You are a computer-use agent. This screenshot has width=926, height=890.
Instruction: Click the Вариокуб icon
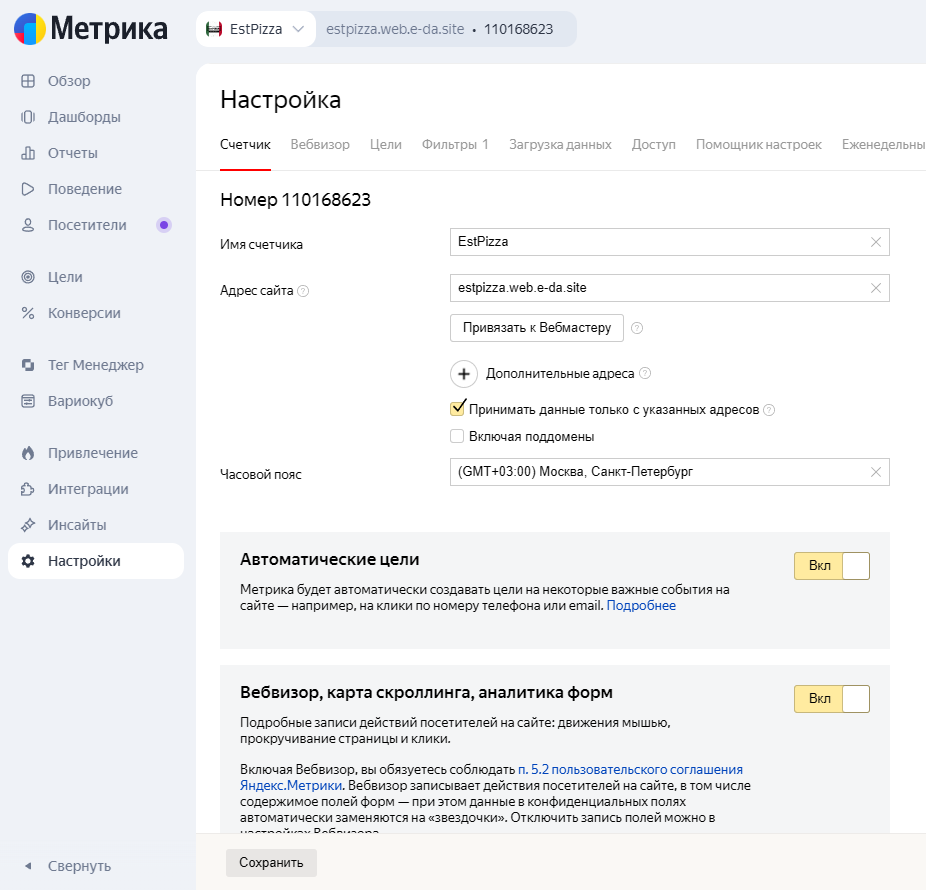click(x=28, y=401)
